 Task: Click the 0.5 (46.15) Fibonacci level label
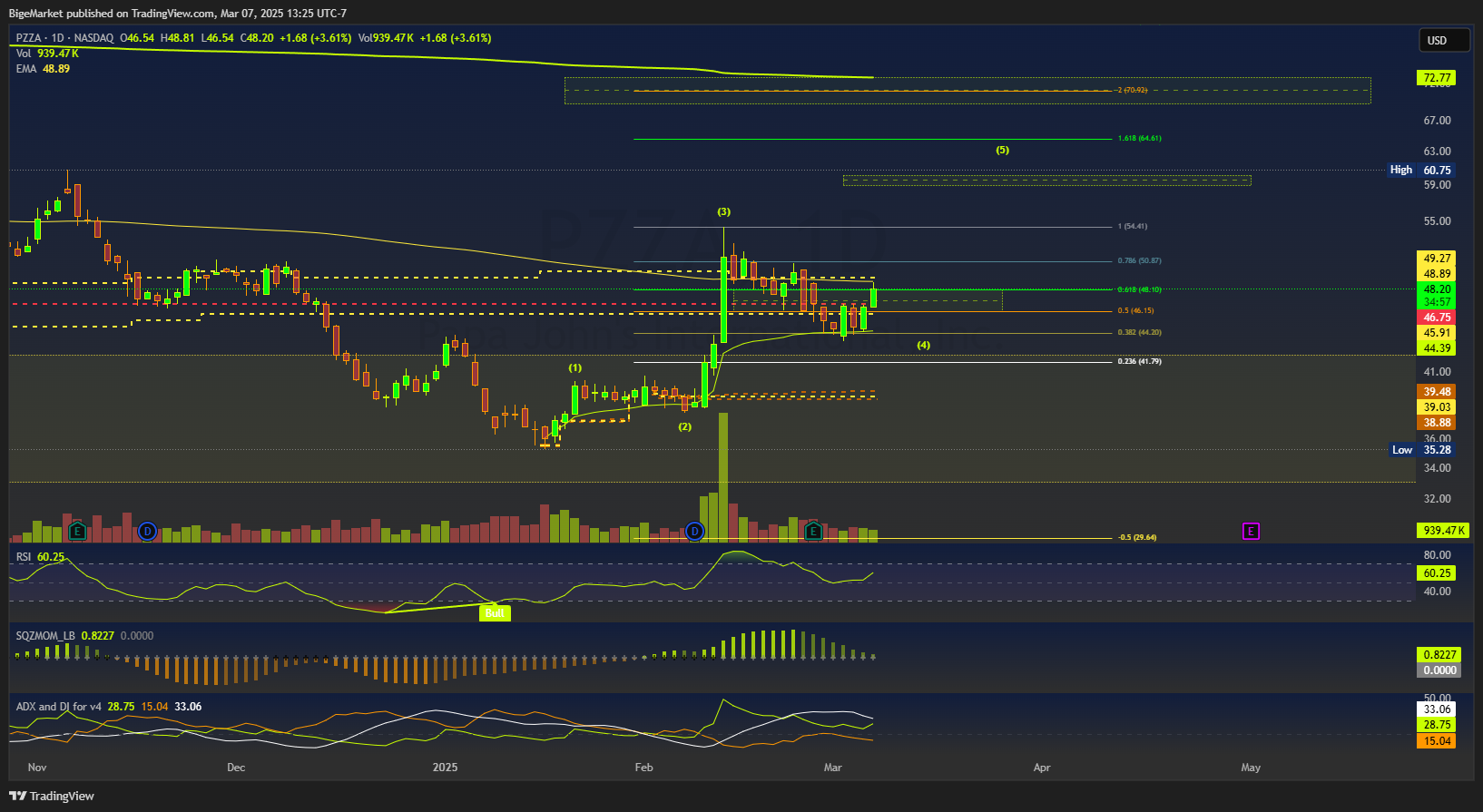pyautogui.click(x=1136, y=311)
